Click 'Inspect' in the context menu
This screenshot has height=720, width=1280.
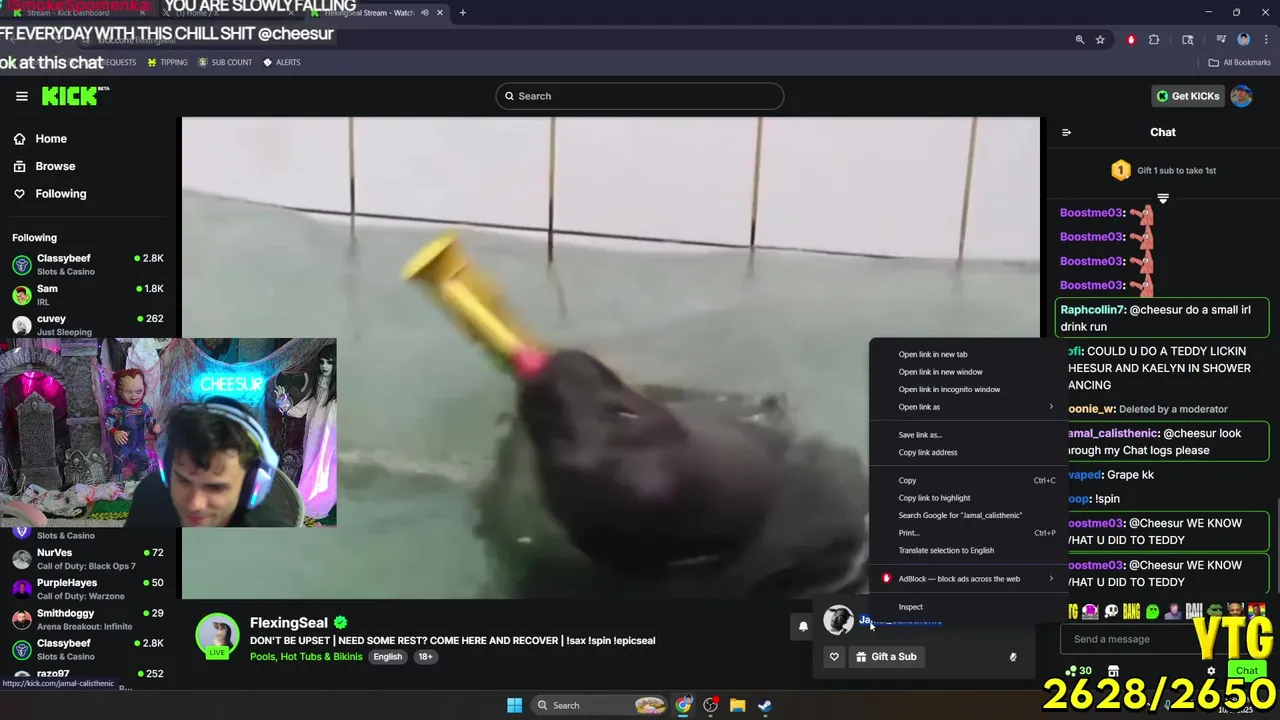pos(910,607)
